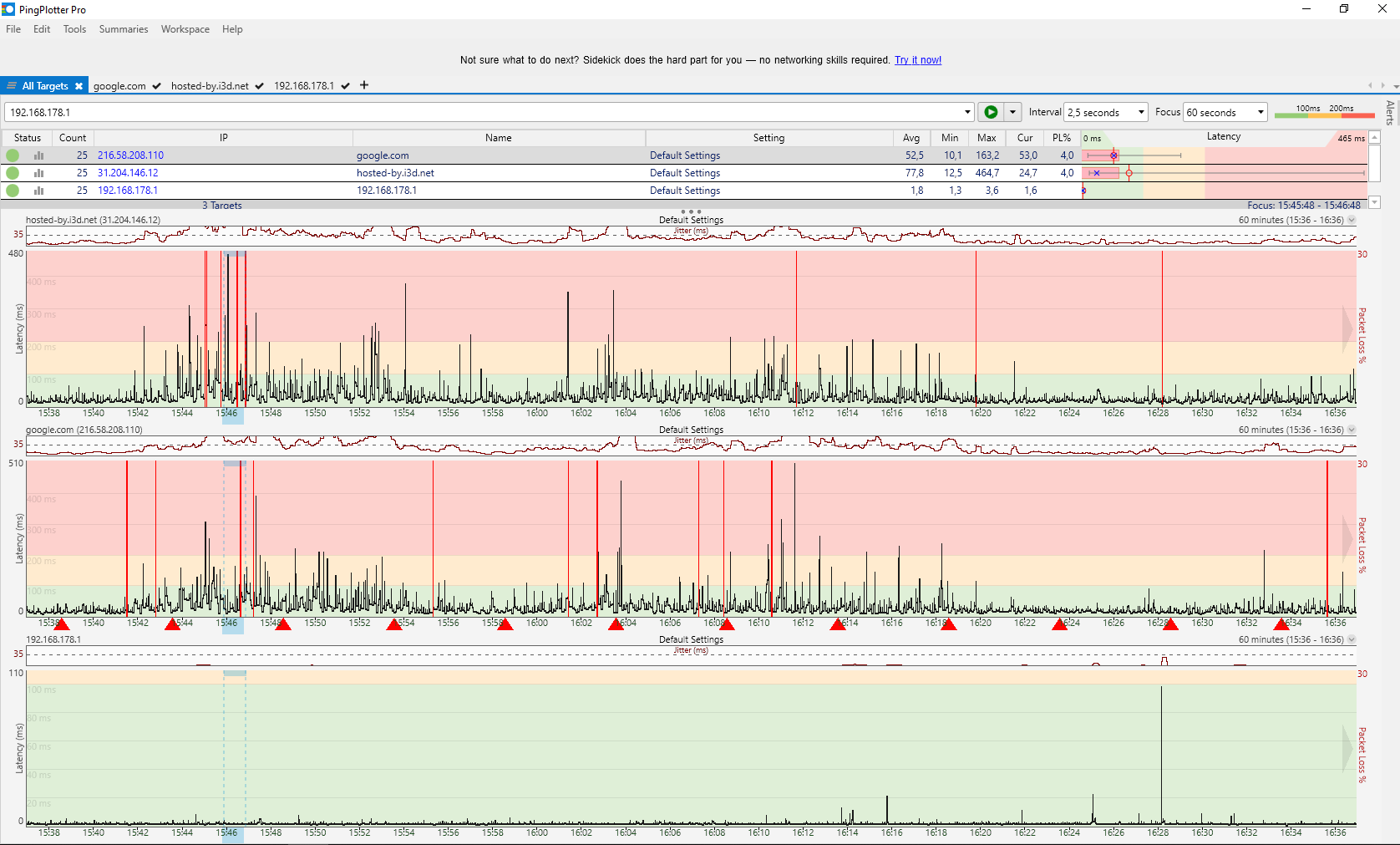Click the green status circle in the hosted-by.i3d.net row

[13, 173]
